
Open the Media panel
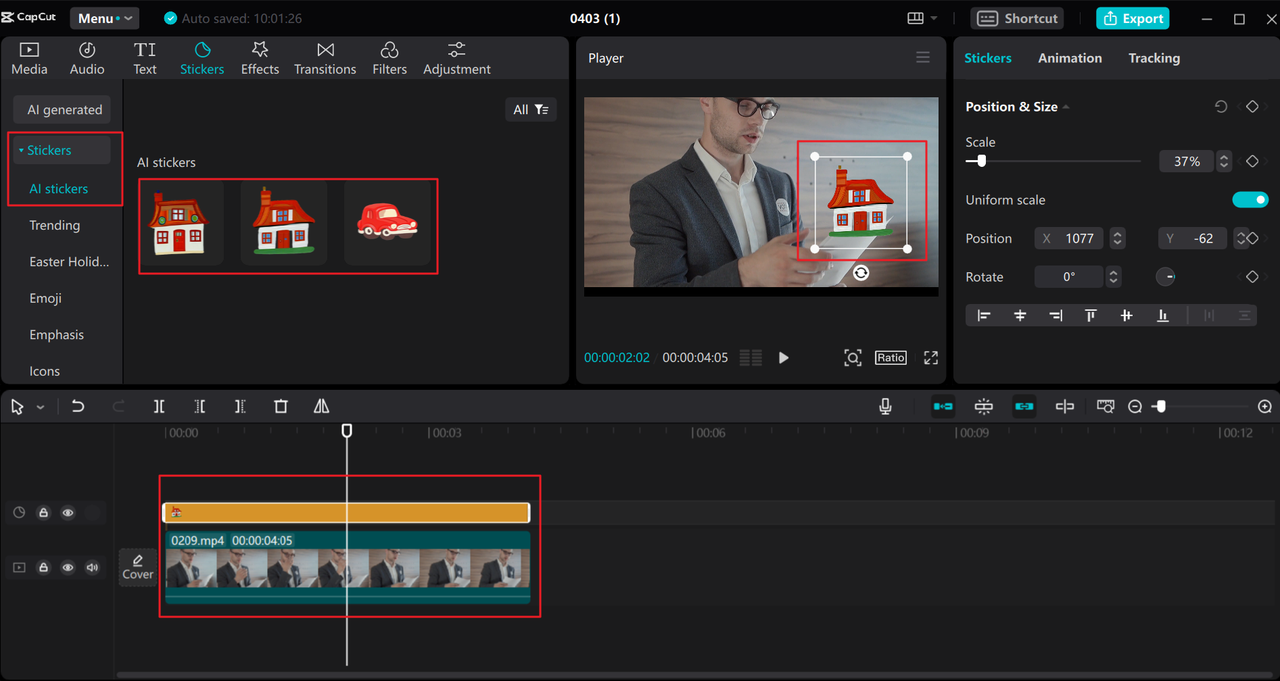pos(29,59)
